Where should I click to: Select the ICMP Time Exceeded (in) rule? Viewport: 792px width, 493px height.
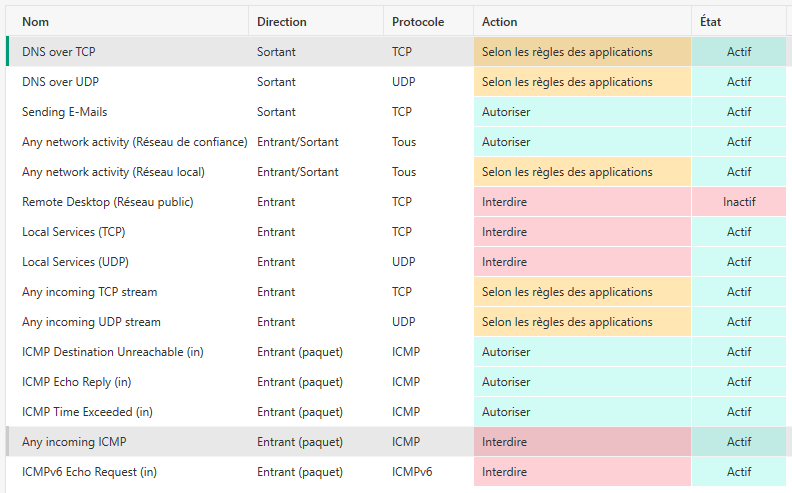click(x=87, y=412)
